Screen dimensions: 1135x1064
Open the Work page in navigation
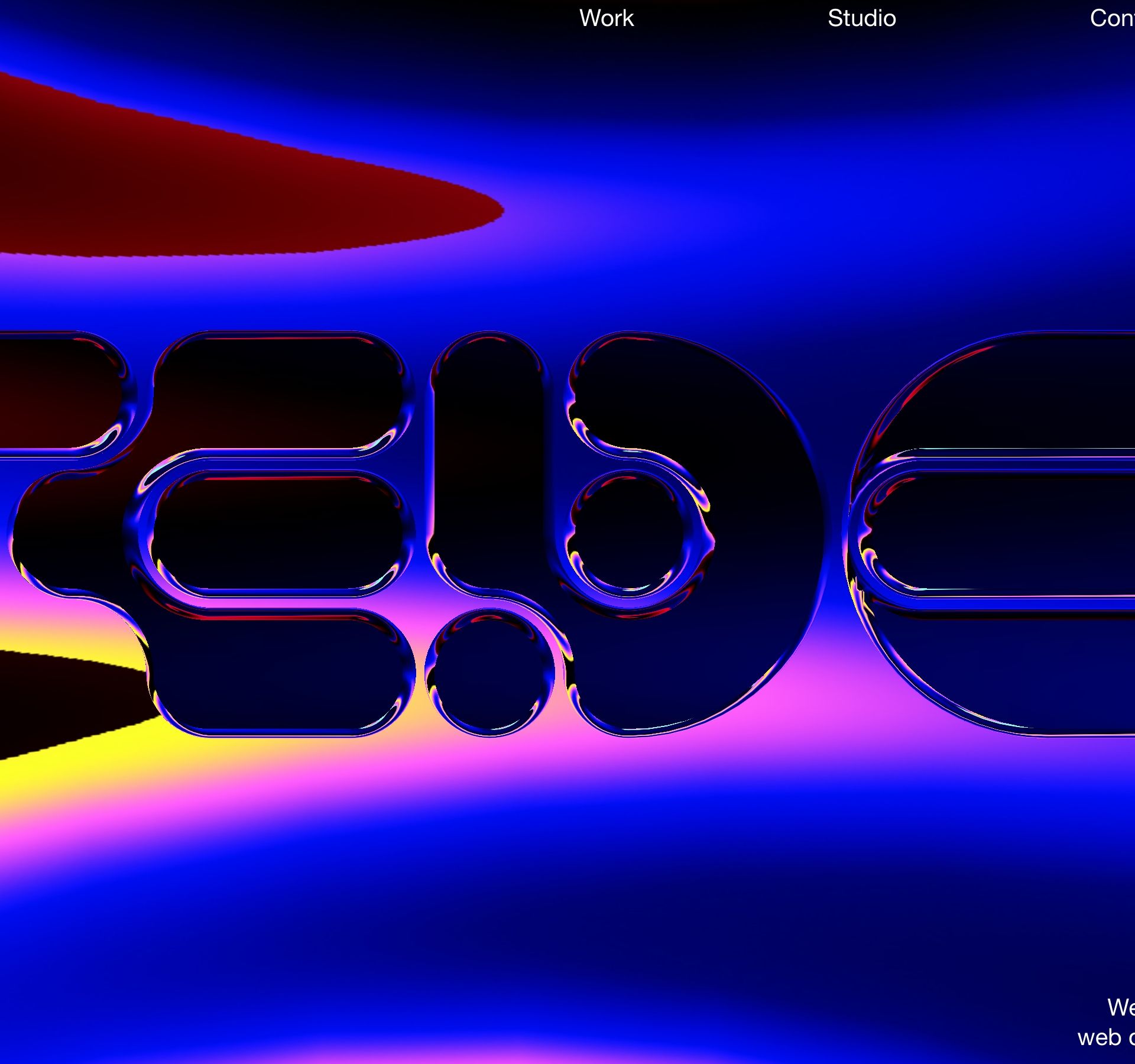606,18
